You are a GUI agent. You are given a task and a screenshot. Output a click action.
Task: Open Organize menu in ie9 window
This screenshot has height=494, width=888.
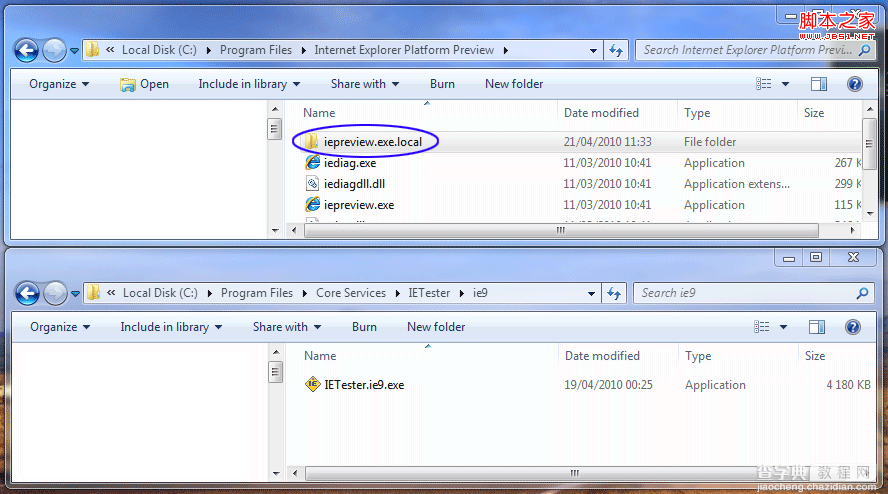[60, 327]
